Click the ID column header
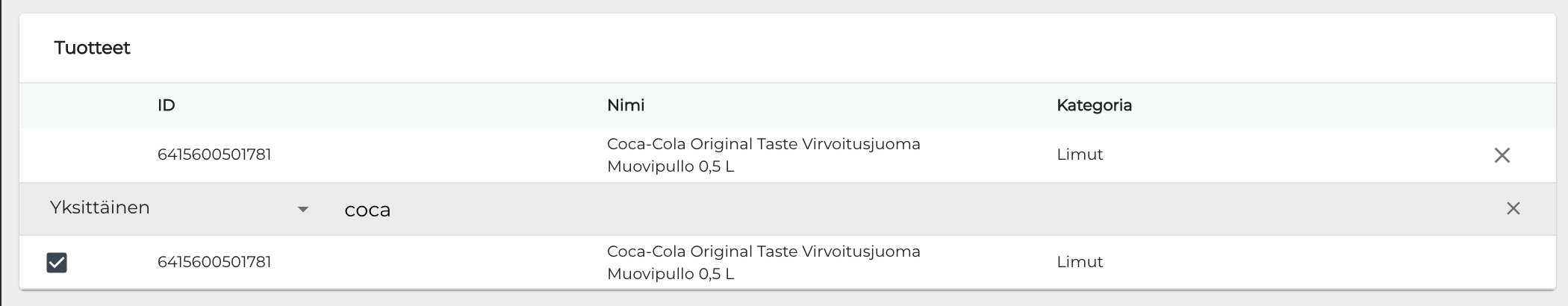 coord(166,105)
